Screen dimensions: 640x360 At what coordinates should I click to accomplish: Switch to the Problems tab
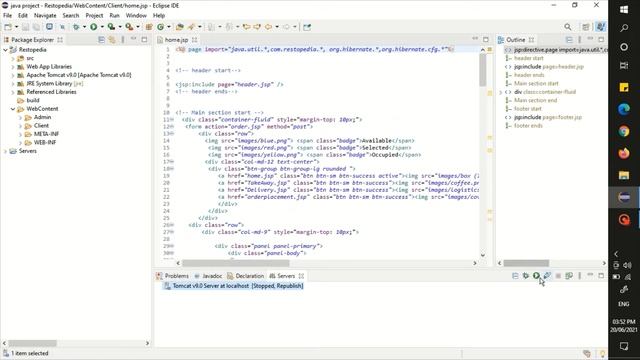click(173, 276)
